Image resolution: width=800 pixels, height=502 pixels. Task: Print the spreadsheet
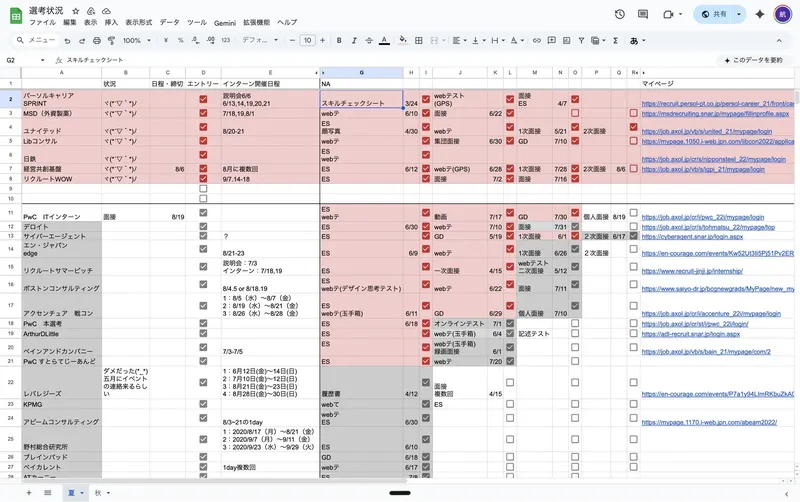coord(96,40)
